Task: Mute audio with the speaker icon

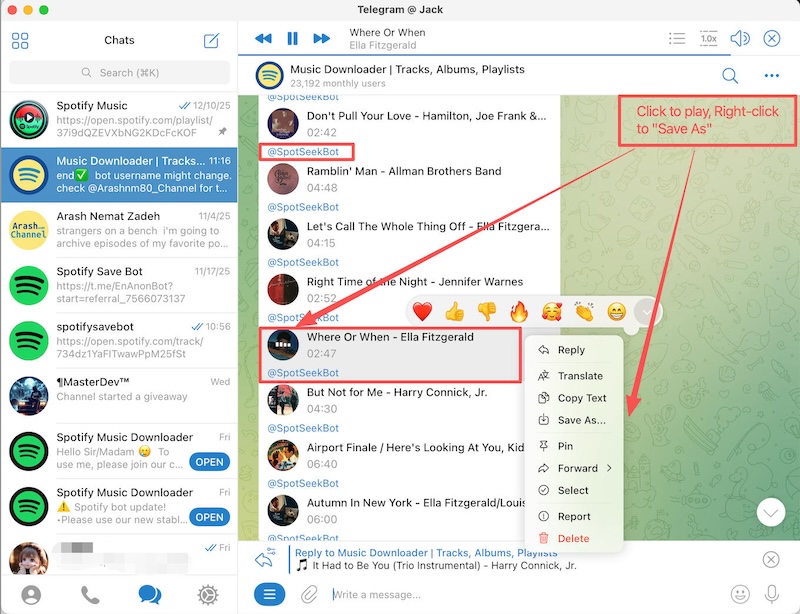Action: coord(741,38)
